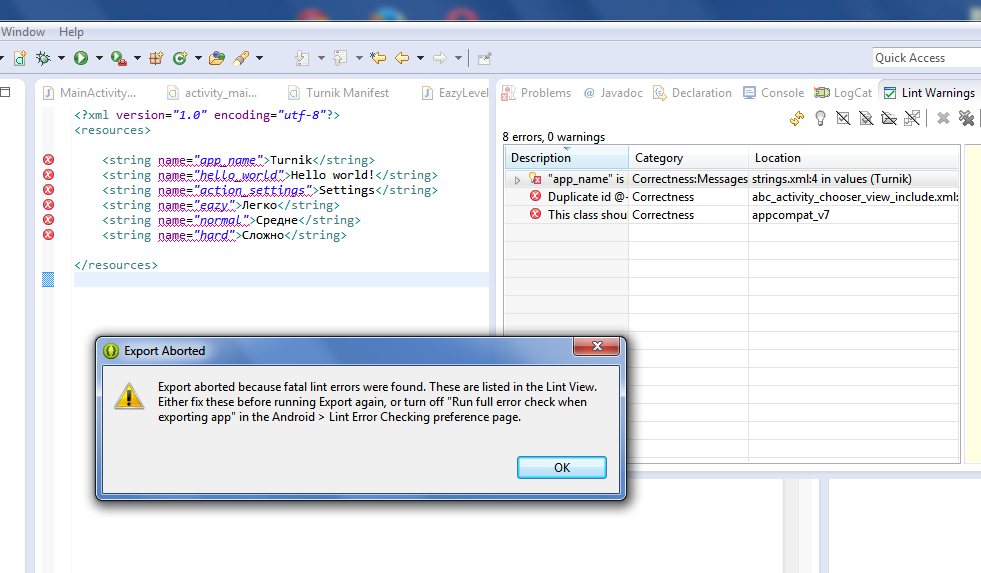The width and height of the screenshot is (981, 573).
Task: Expand the "app_name" lint error row
Action: [517, 180]
